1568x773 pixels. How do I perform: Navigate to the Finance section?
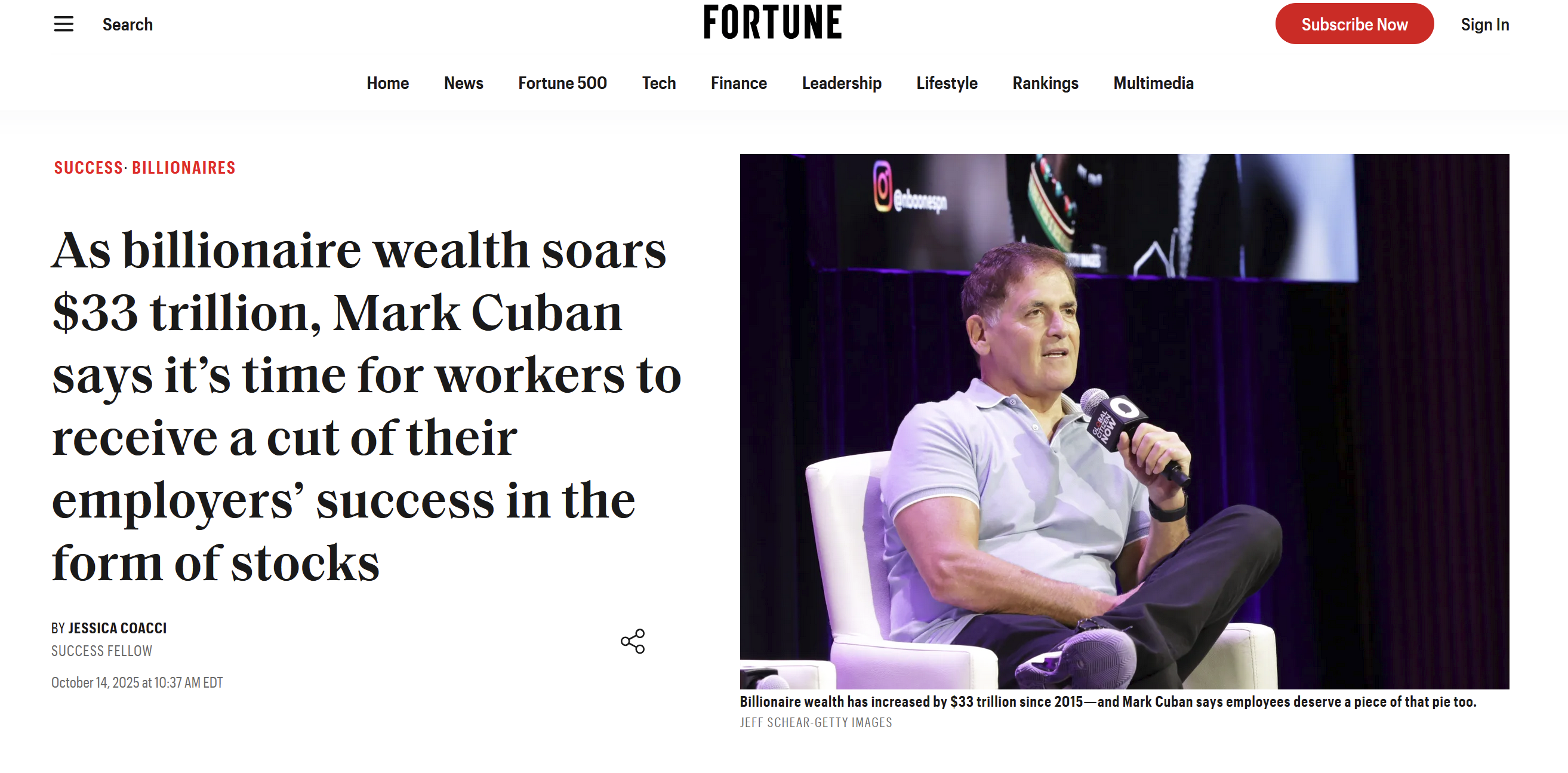(x=738, y=83)
